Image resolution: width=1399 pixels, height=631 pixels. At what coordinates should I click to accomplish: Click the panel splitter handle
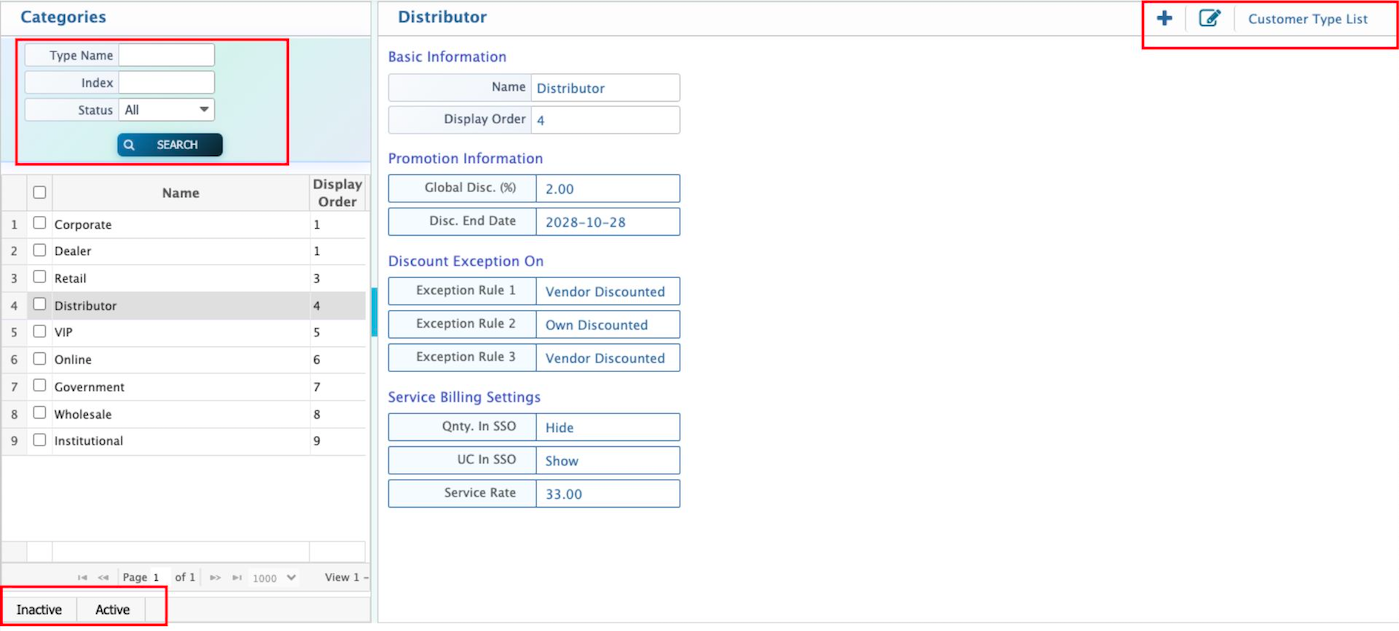pyautogui.click(x=374, y=312)
